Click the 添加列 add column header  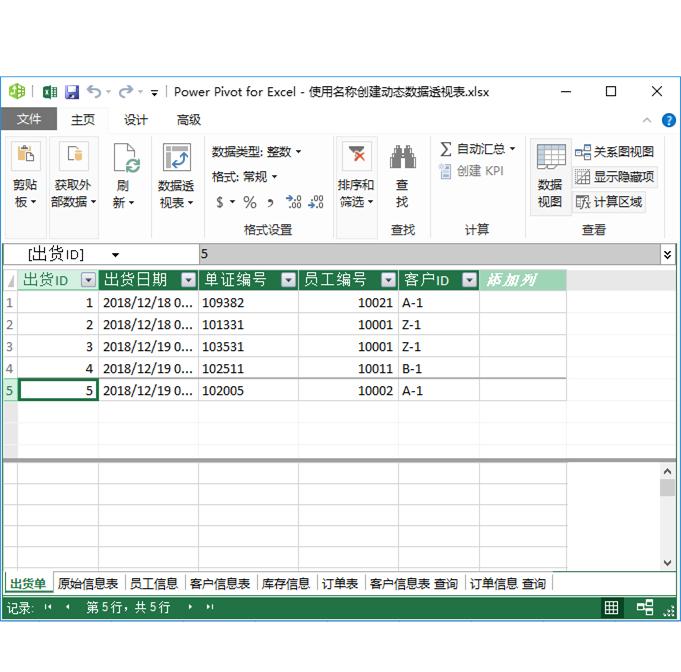tap(523, 280)
